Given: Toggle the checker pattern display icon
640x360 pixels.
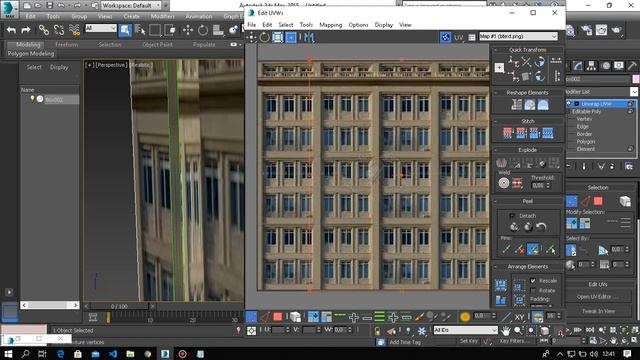Looking at the screenshot, I should coord(445,37).
